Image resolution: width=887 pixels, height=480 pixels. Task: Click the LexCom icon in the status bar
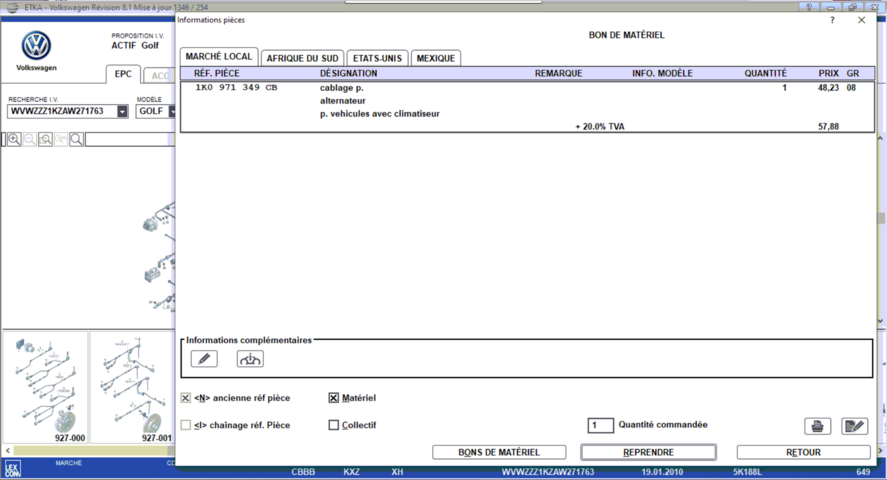tap(12, 469)
